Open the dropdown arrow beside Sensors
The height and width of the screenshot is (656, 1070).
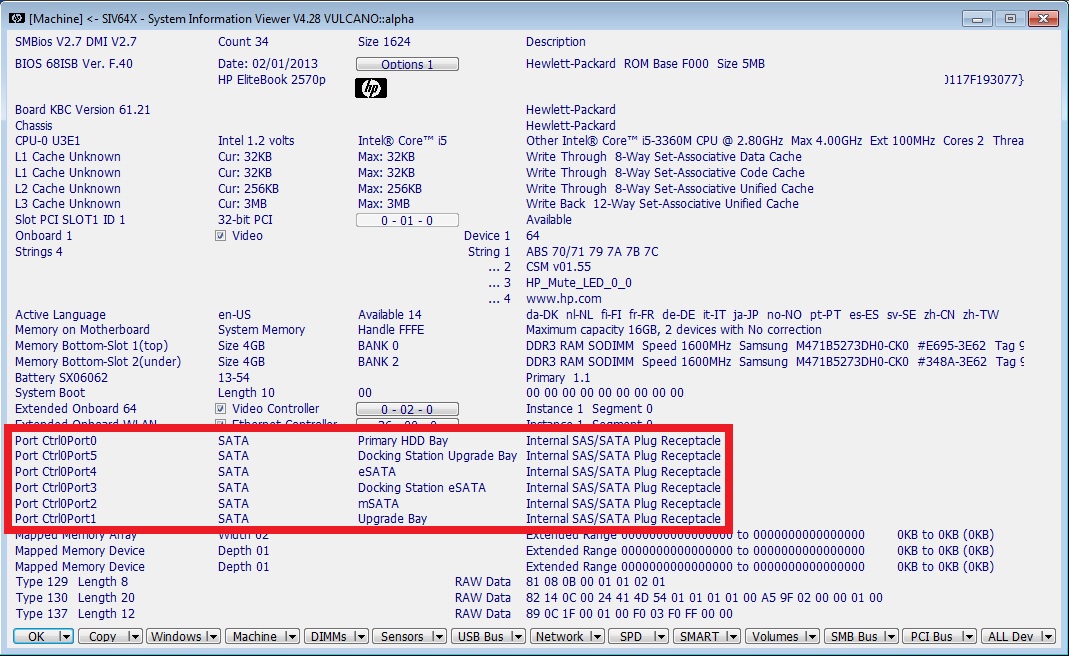(439, 636)
